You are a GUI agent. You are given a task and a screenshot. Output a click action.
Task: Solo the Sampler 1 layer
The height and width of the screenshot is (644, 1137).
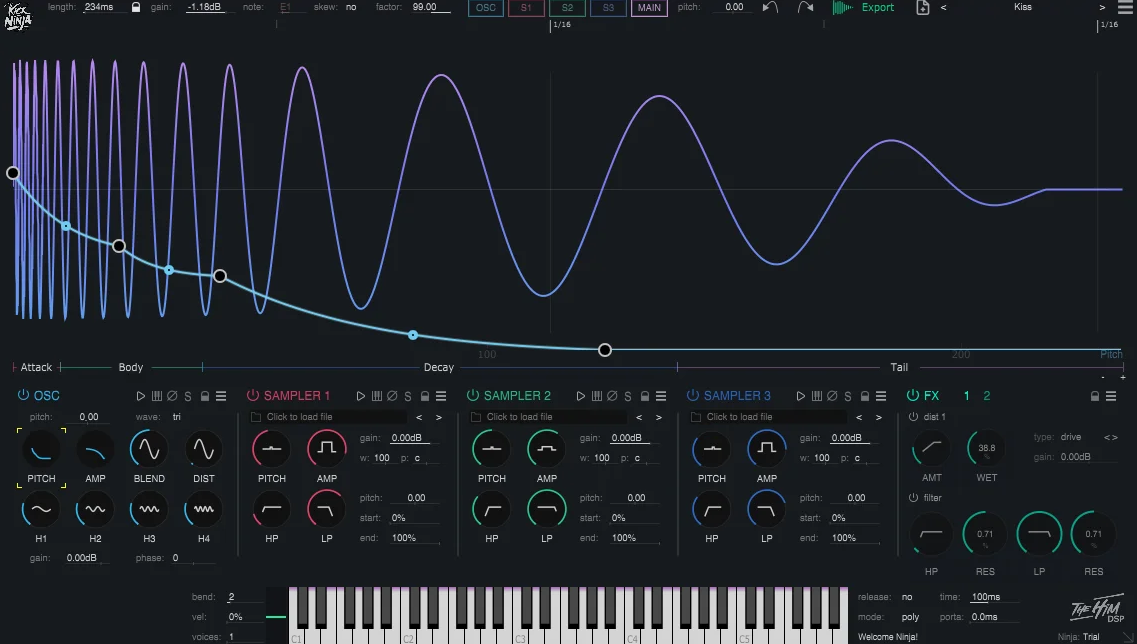[408, 396]
